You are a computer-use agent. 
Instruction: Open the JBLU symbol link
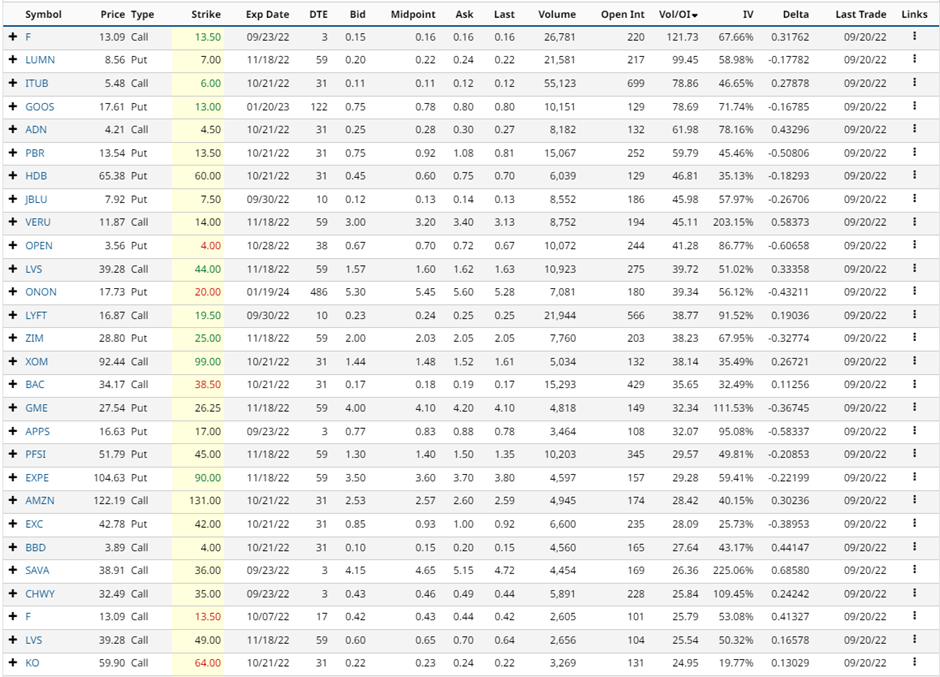(36, 199)
